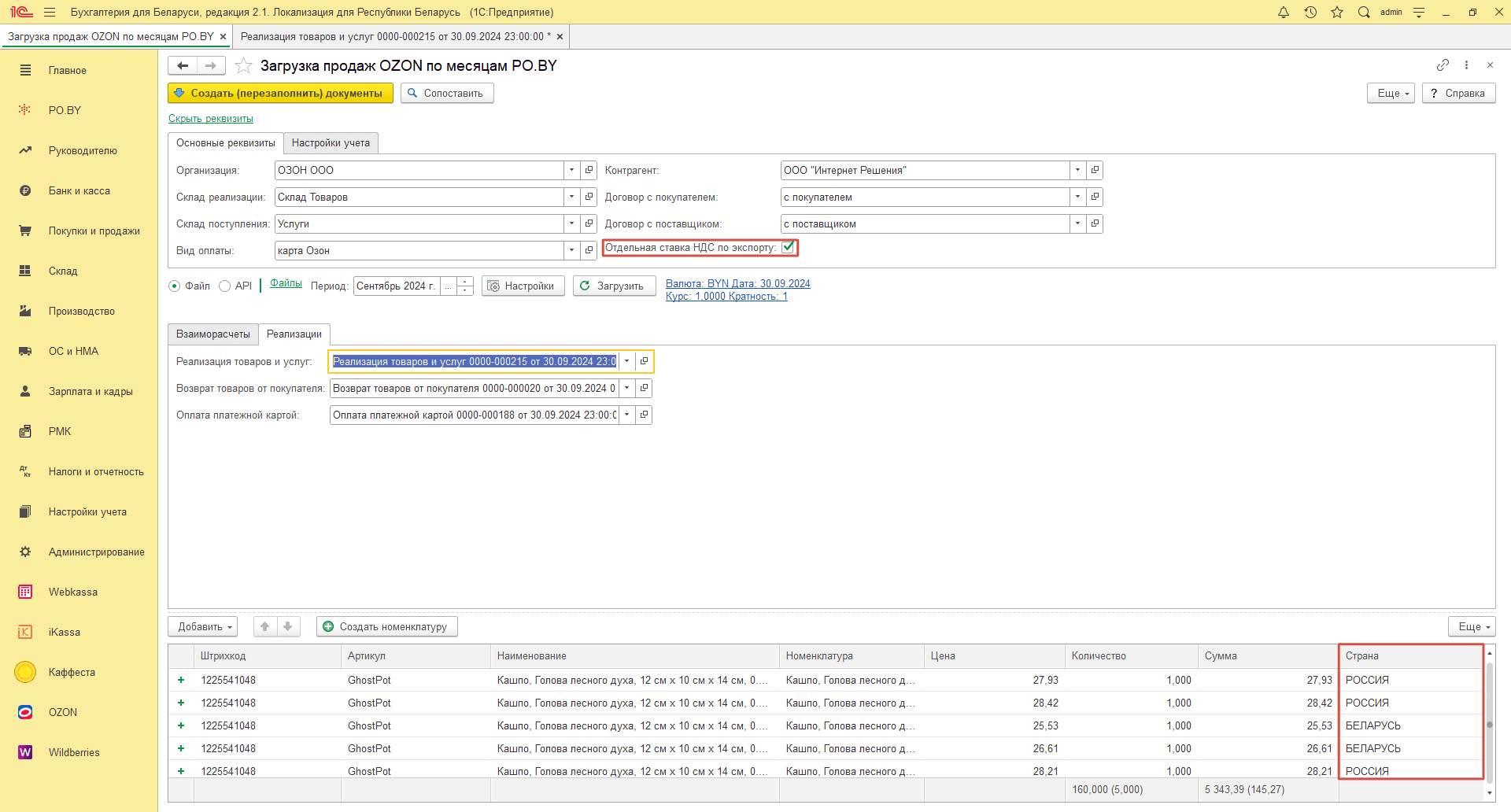Viewport: 1511px width, 812px height.
Task: Expand Склад поступления dropdown
Action: (x=572, y=223)
